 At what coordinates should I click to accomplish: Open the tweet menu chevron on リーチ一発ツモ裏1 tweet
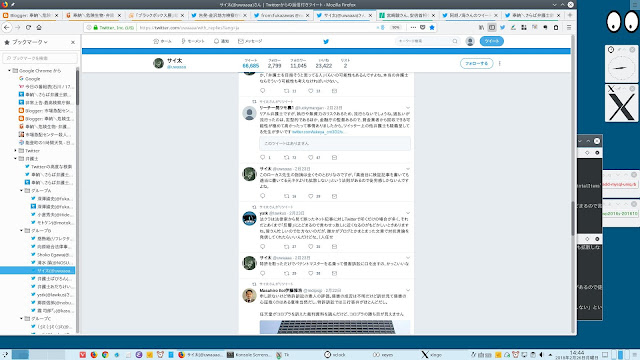tap(407, 108)
